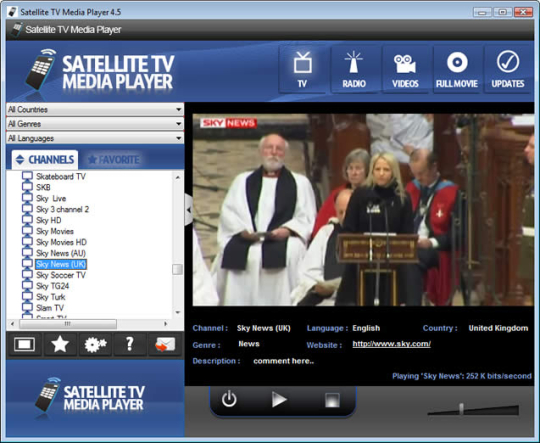
Task: Open the All Languages dropdown
Action: (95, 138)
